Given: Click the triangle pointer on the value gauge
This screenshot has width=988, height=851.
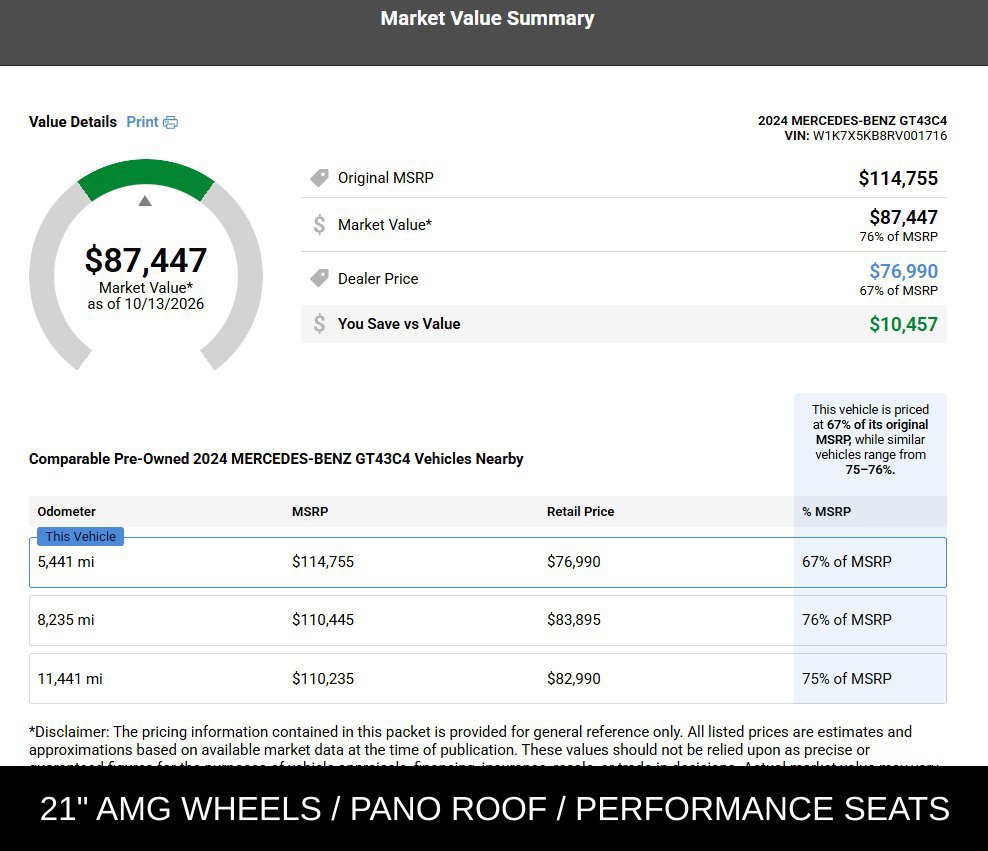Looking at the screenshot, I should (145, 201).
